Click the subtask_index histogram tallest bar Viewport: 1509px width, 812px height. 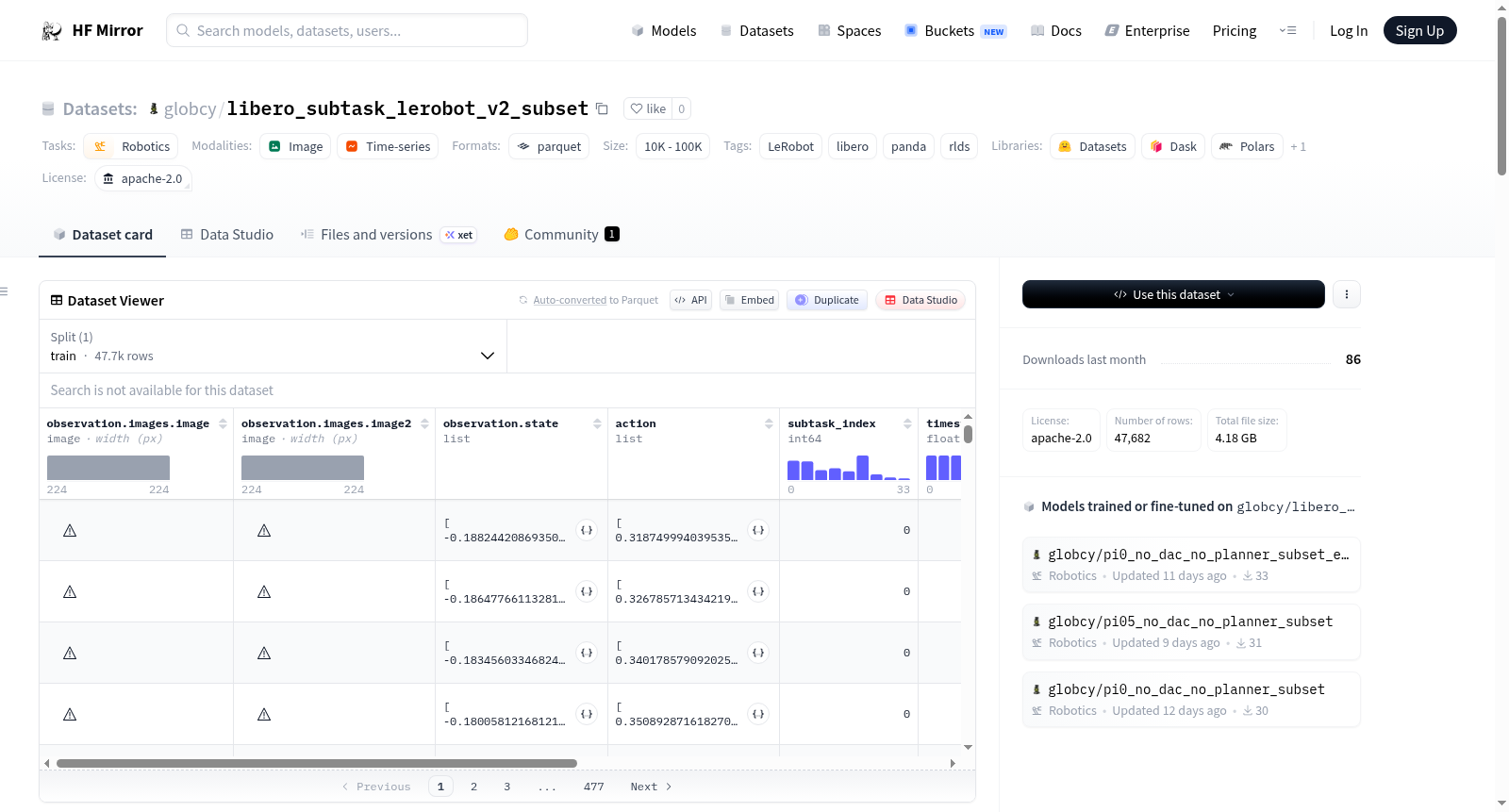click(x=863, y=468)
